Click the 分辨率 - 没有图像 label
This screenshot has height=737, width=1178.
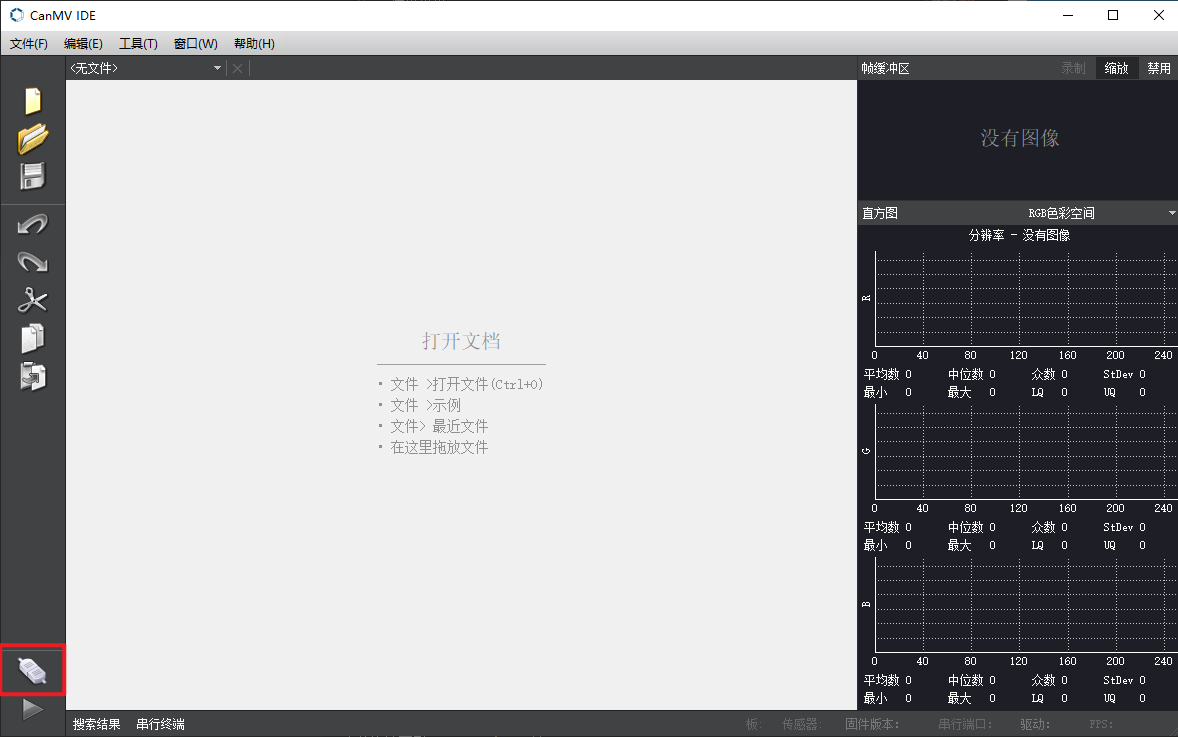click(x=1019, y=235)
